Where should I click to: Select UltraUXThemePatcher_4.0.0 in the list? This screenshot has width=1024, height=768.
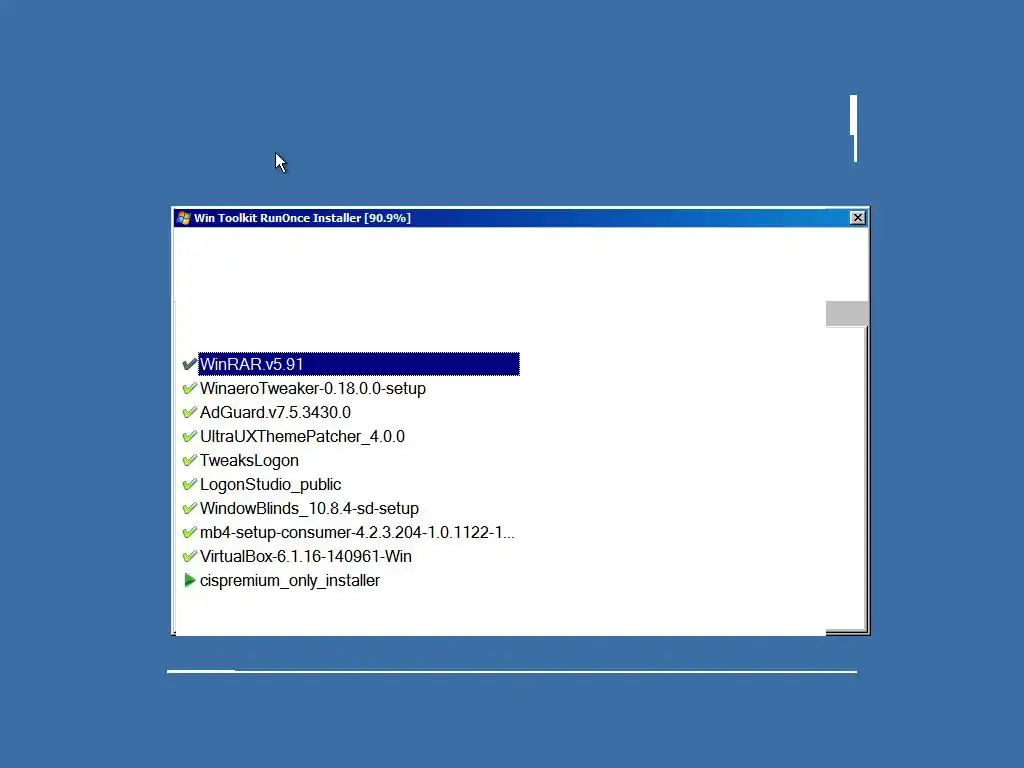(302, 436)
